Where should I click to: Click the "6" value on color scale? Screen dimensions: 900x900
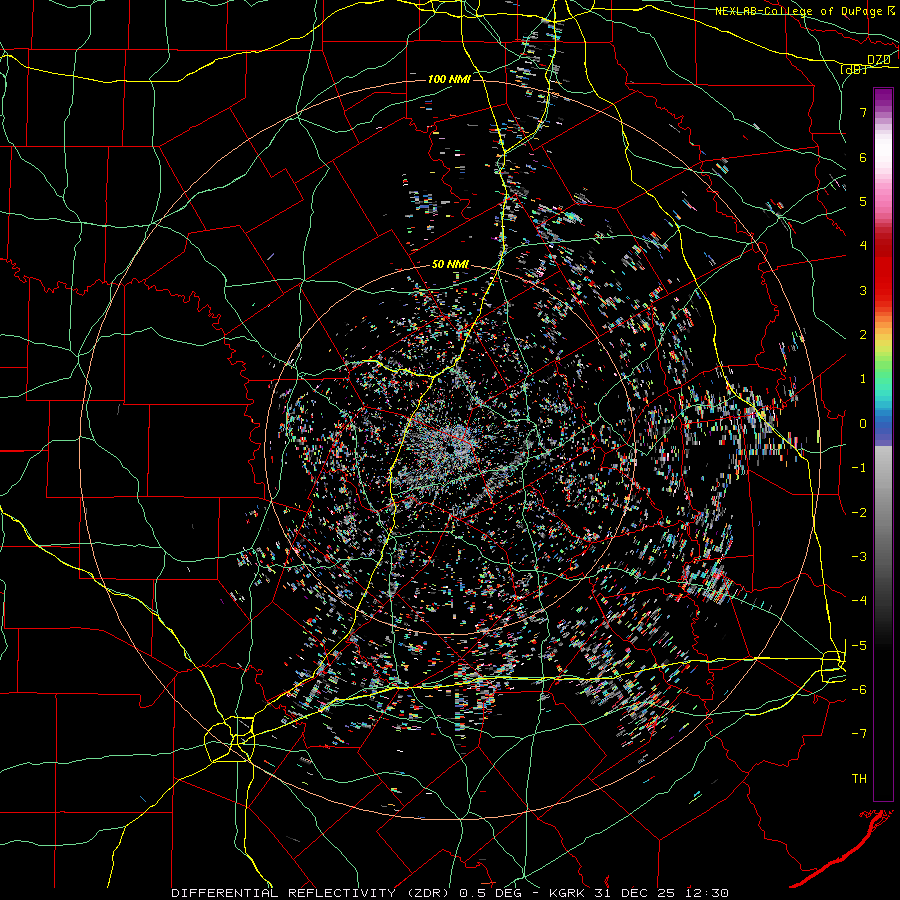tap(863, 157)
